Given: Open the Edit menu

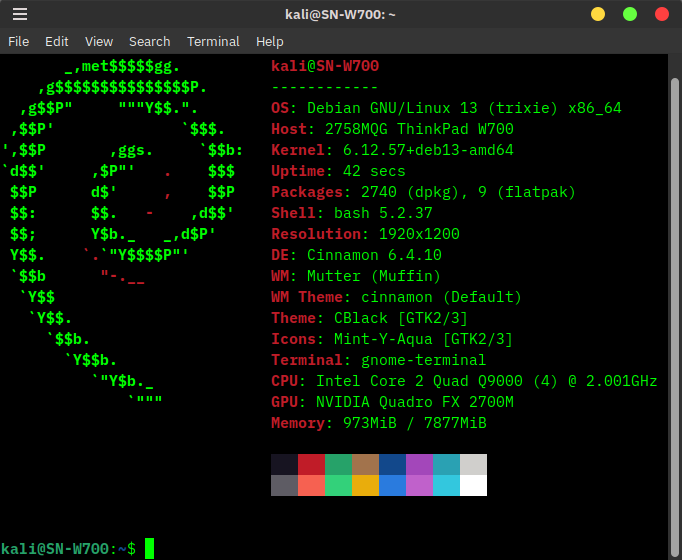Looking at the screenshot, I should pyautogui.click(x=57, y=41).
